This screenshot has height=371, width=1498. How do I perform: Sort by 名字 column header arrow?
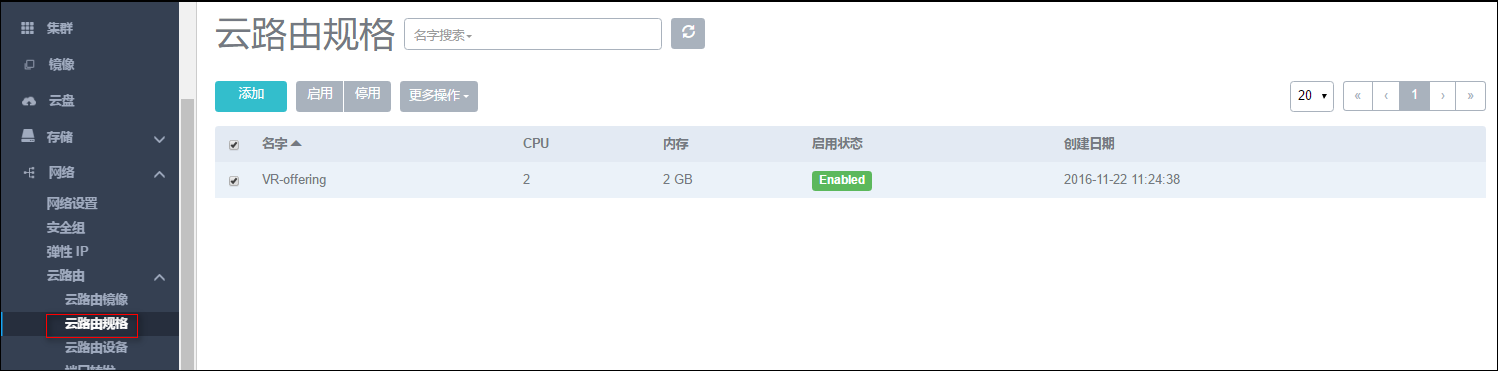[x=296, y=144]
